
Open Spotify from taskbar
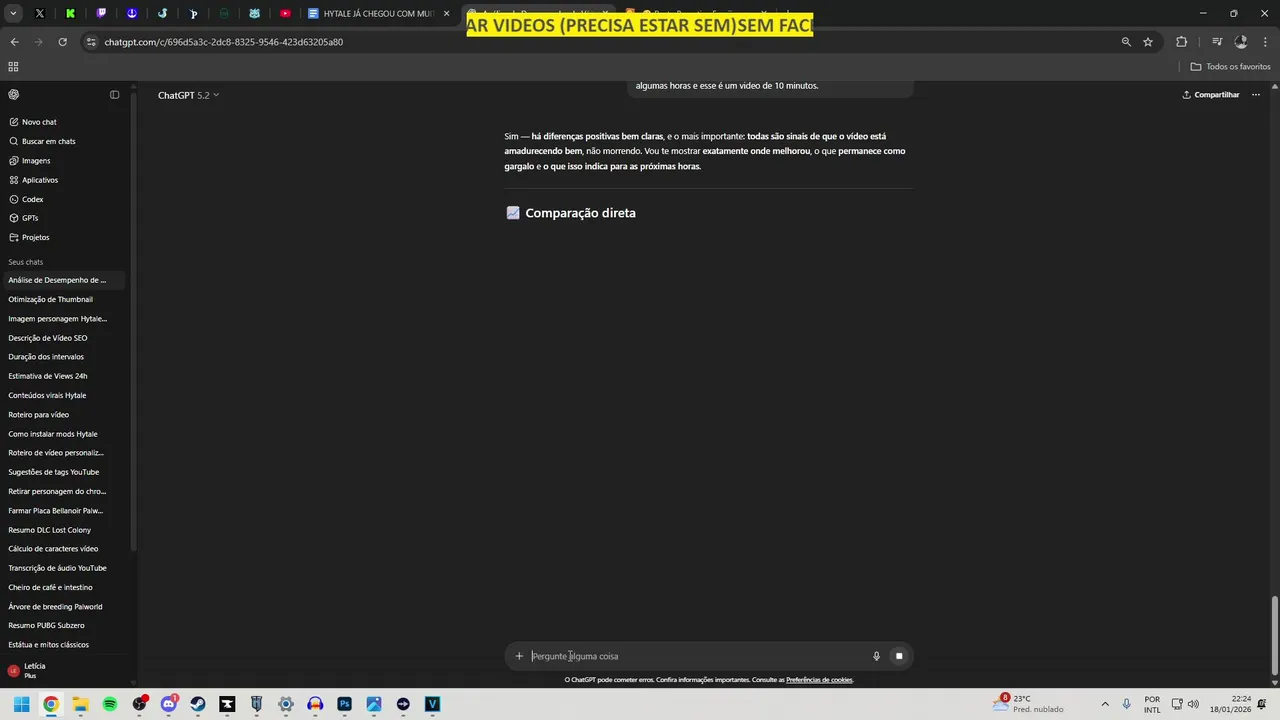point(110,704)
